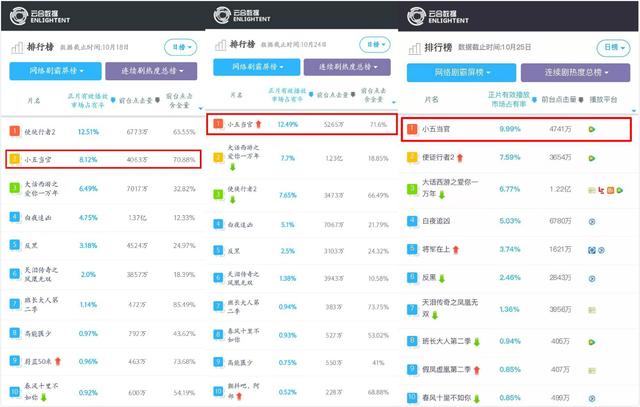Click 片名 column header in October 25 panel

(431, 100)
